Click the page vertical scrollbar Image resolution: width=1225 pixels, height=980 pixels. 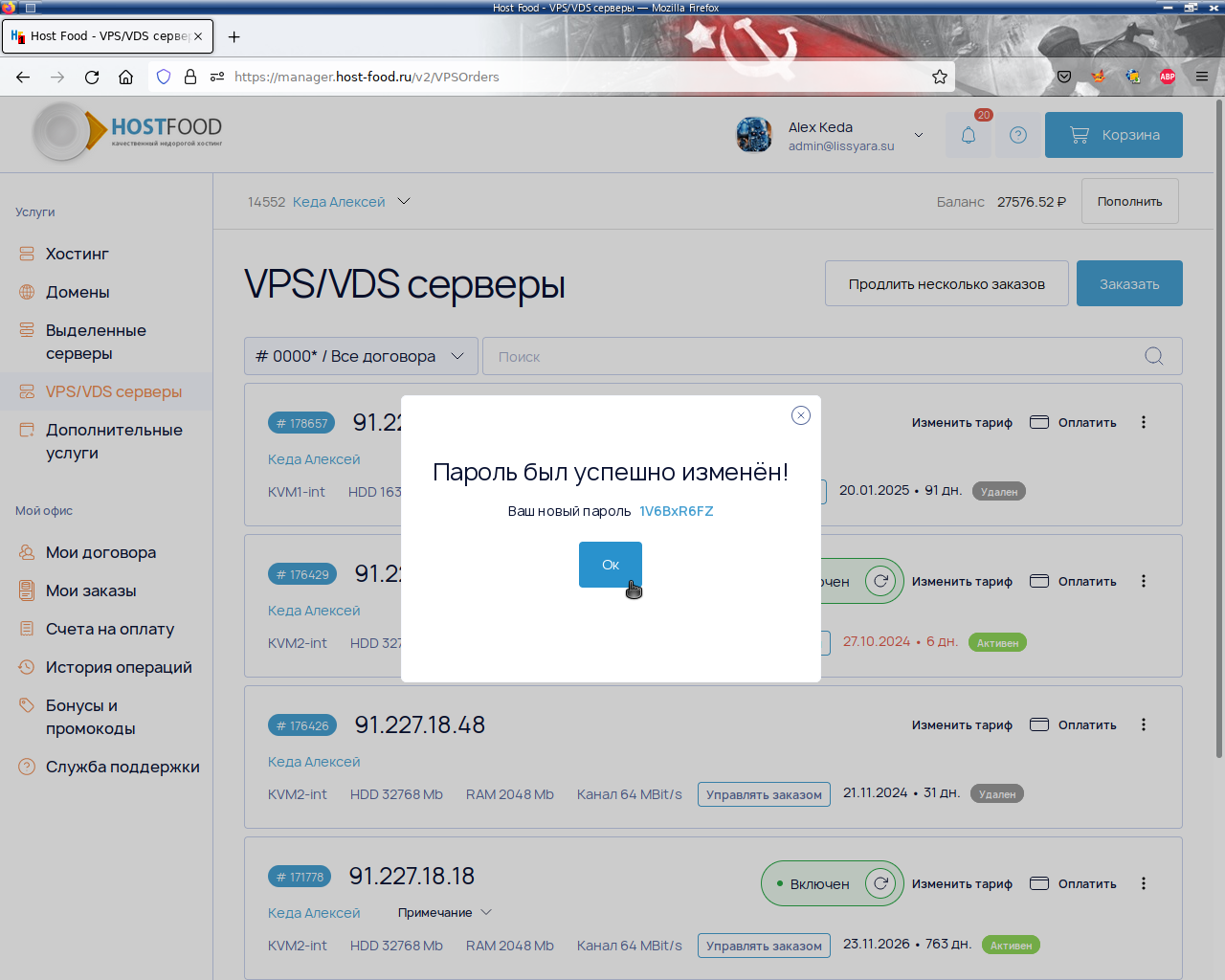(1219, 427)
